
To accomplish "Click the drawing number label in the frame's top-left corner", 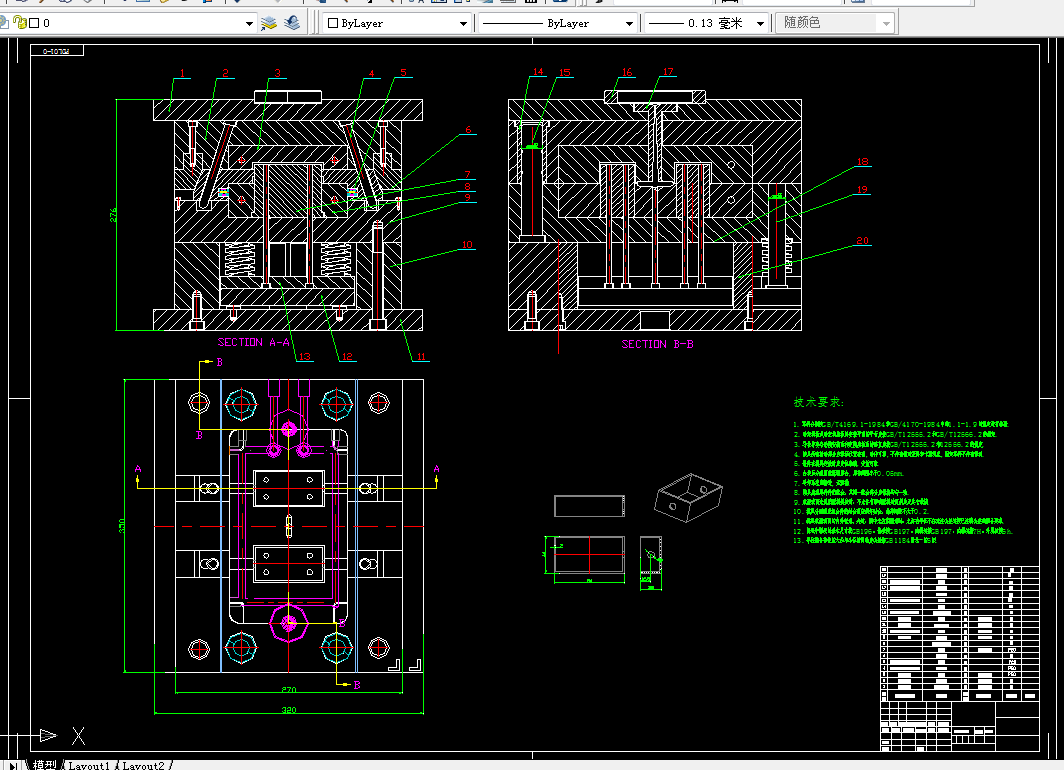I will coord(56,51).
